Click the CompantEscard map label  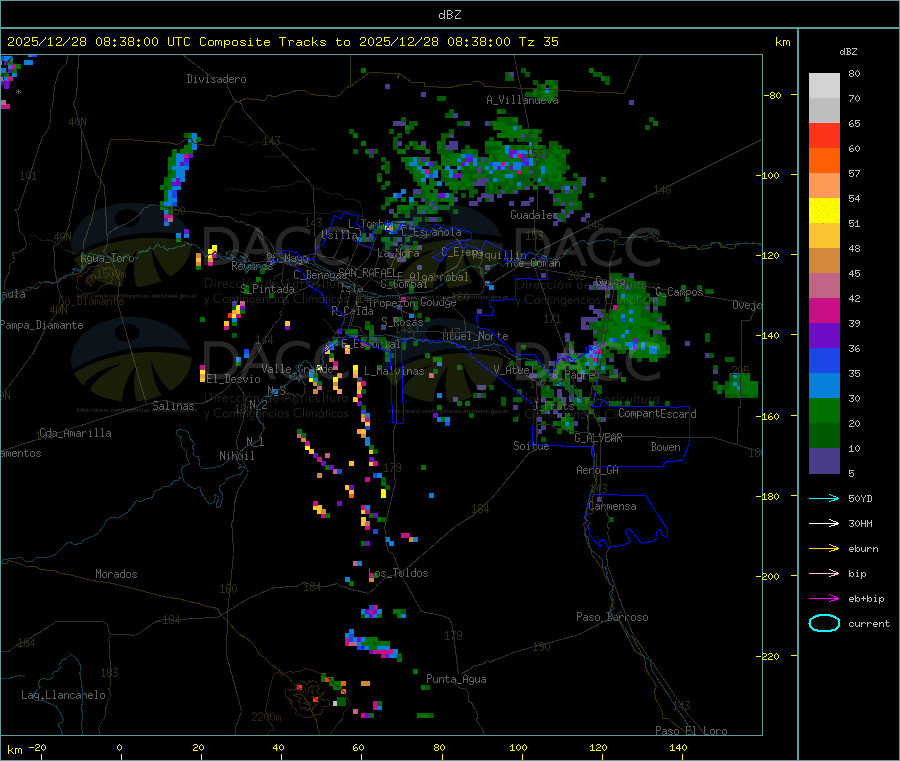[x=657, y=414]
